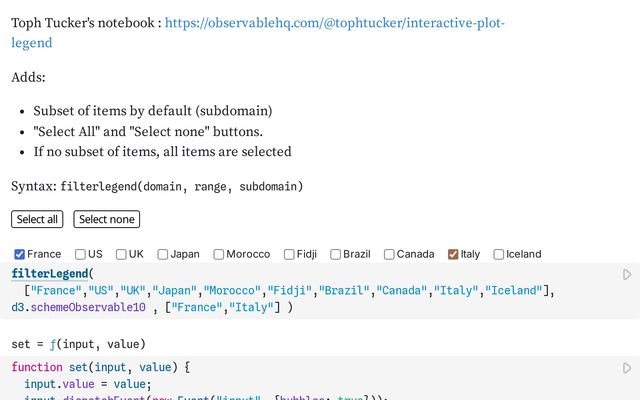Click the Select none button
Image resolution: width=640 pixels, height=400 pixels.
pyautogui.click(x=107, y=219)
